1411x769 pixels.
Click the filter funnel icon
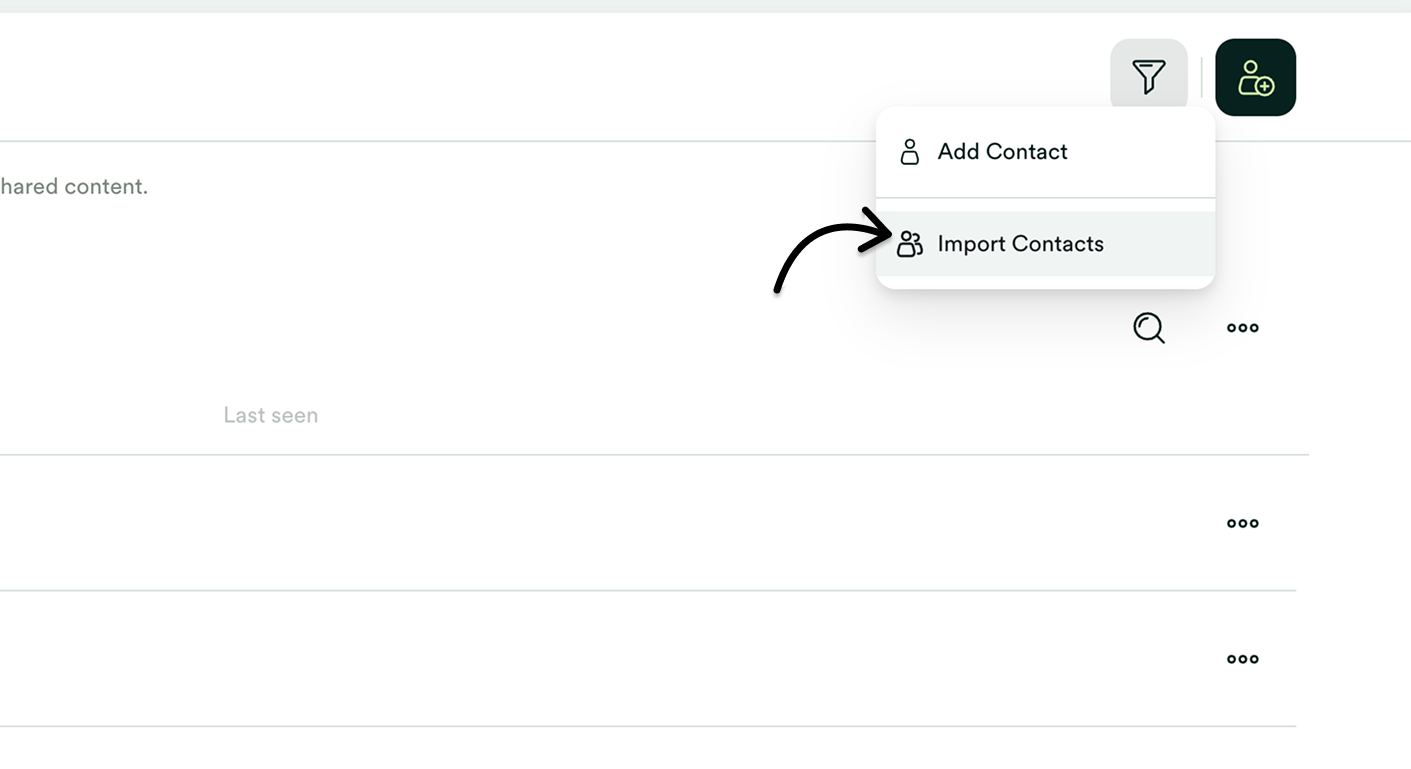(x=1148, y=75)
